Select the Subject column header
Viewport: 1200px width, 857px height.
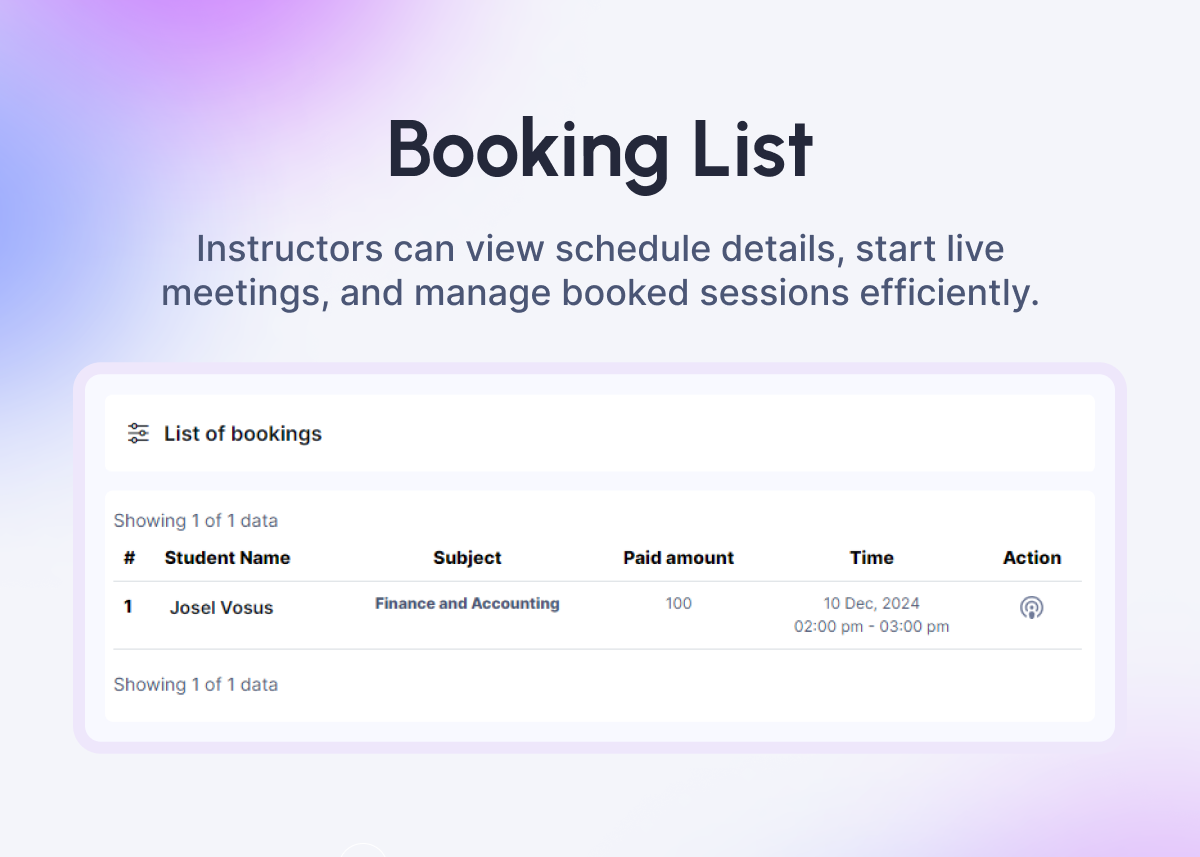[467, 558]
